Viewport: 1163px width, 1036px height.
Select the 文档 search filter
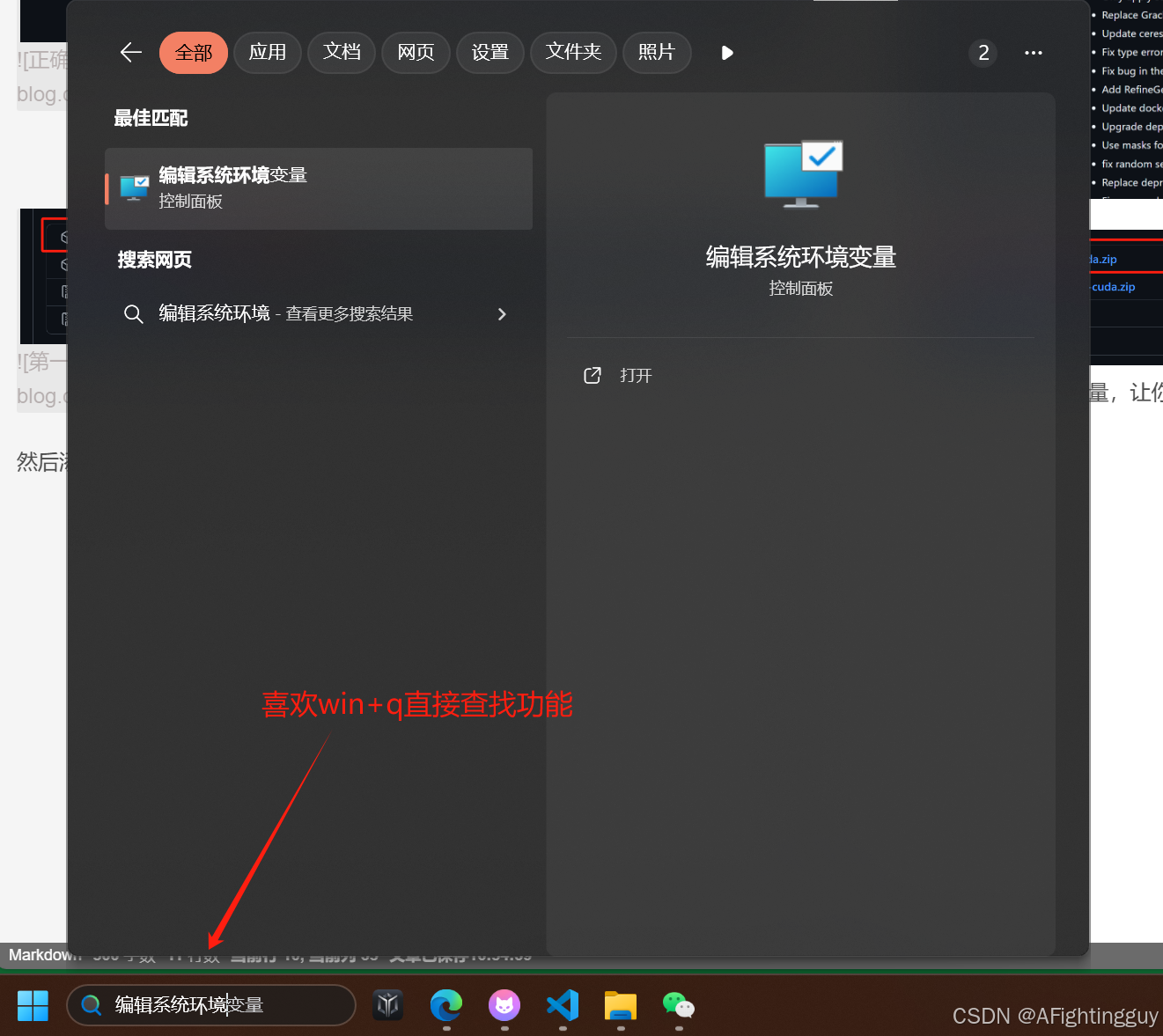[x=342, y=53]
